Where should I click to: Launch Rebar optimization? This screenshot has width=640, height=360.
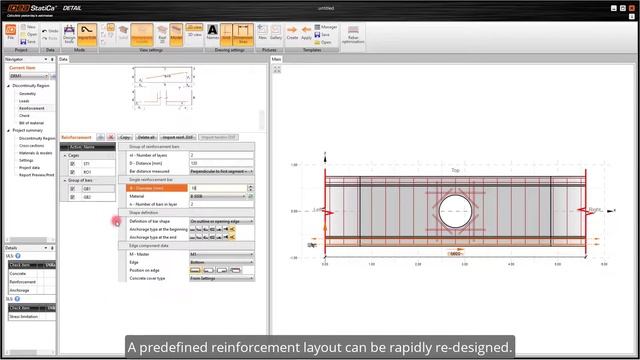point(353,34)
